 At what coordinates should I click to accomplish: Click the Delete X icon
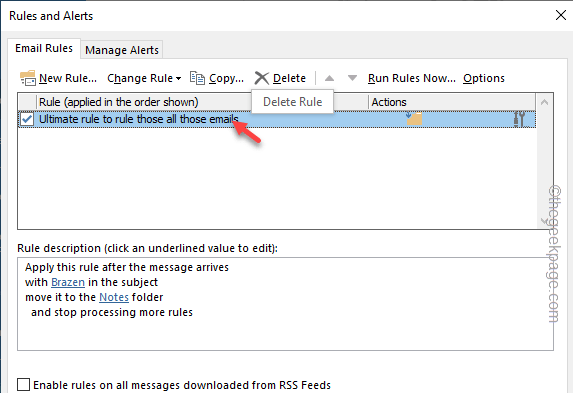262,78
